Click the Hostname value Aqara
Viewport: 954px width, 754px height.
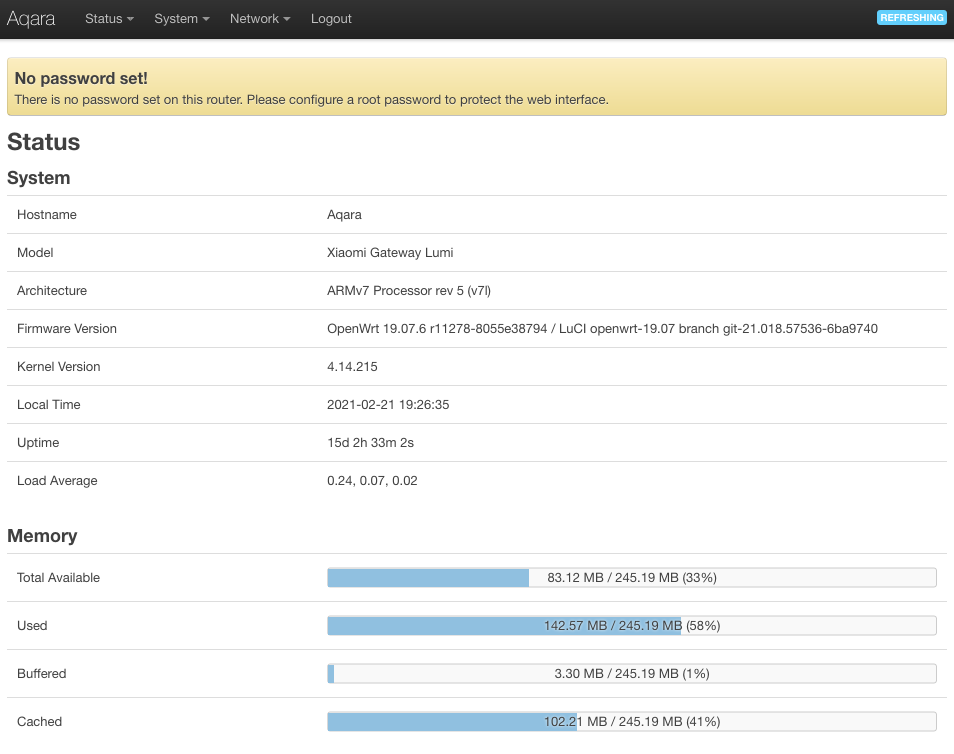click(x=345, y=215)
